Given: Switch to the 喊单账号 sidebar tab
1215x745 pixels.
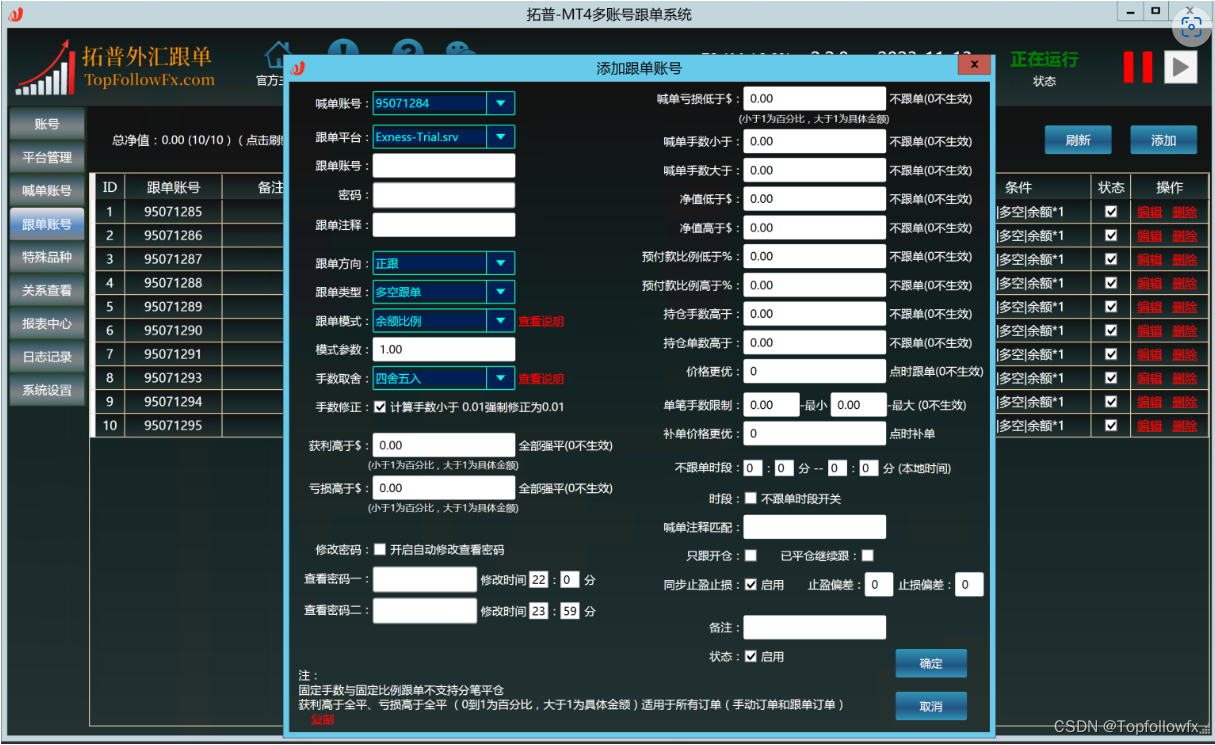Looking at the screenshot, I should pos(47,191).
